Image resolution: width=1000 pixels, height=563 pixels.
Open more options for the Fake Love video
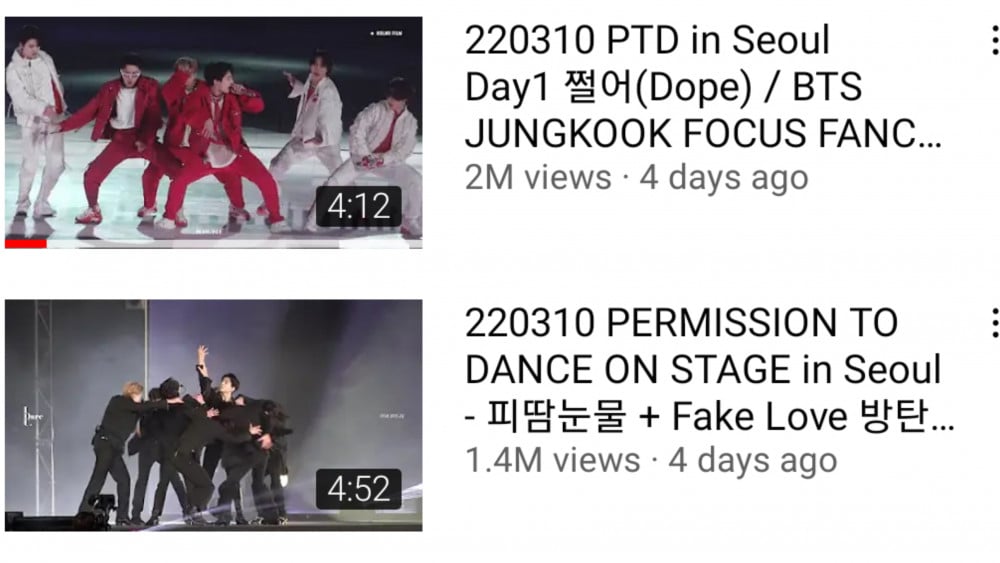(x=994, y=323)
